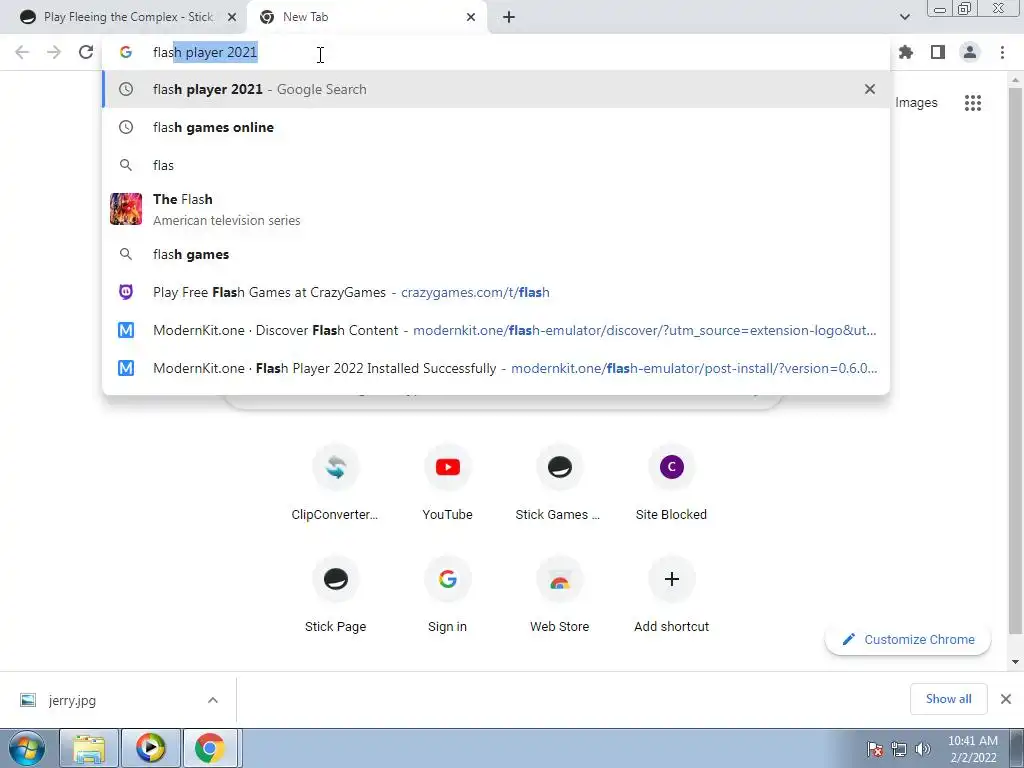Open File Explorer from the taskbar

(x=89, y=748)
